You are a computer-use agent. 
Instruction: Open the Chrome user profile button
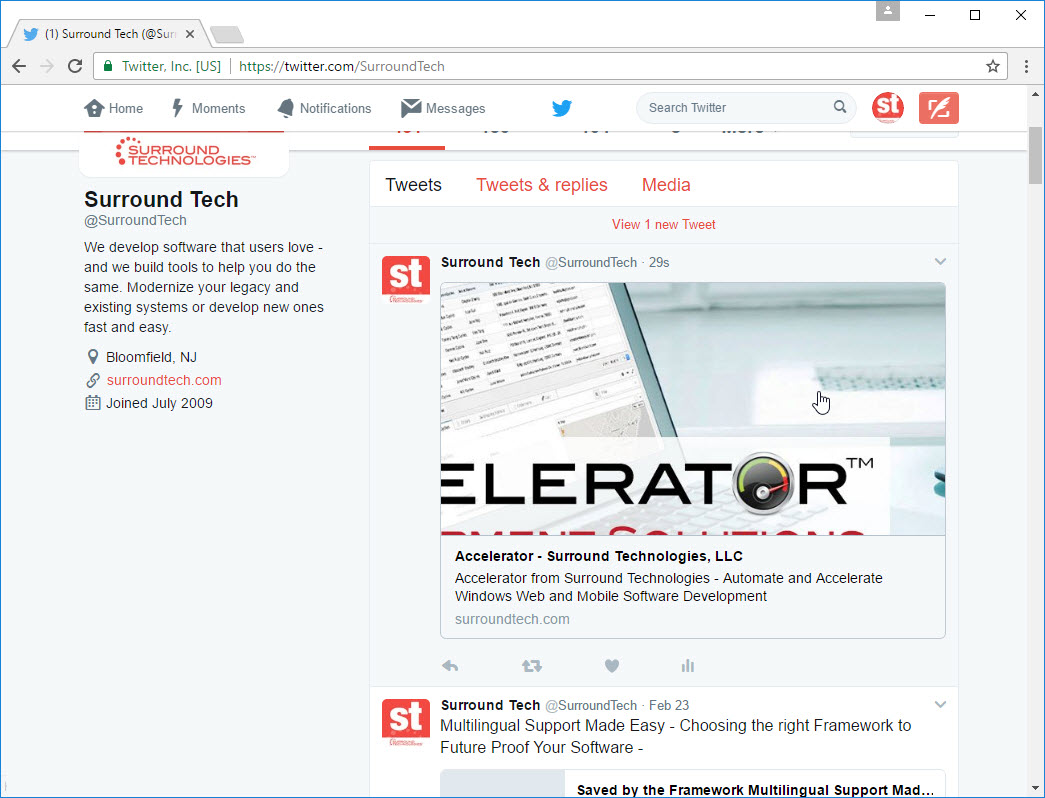(888, 11)
